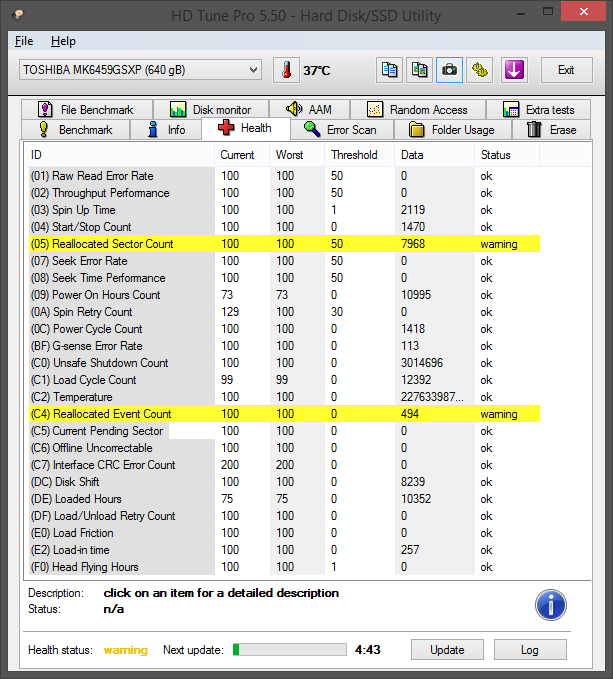Select (DE) Loaded Hours row

284,499
